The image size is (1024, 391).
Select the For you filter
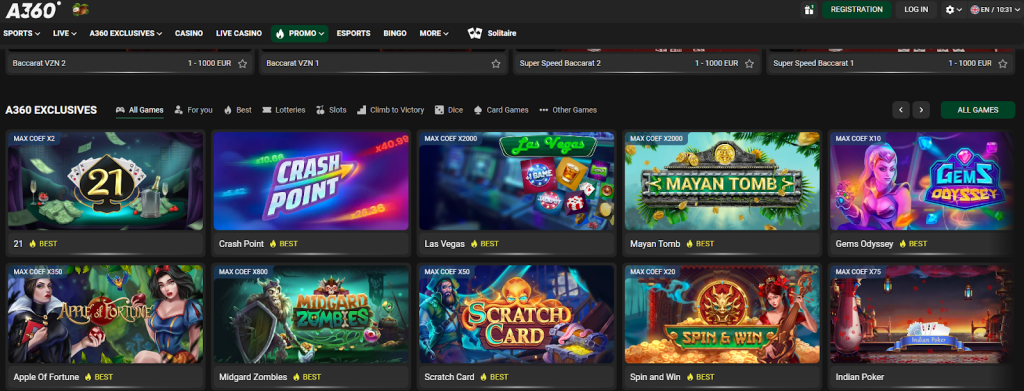193,110
